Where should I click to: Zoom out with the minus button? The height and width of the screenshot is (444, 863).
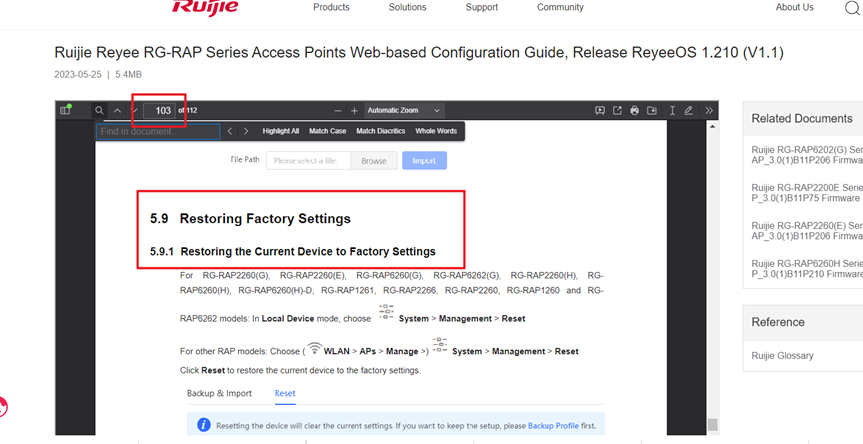coord(338,111)
